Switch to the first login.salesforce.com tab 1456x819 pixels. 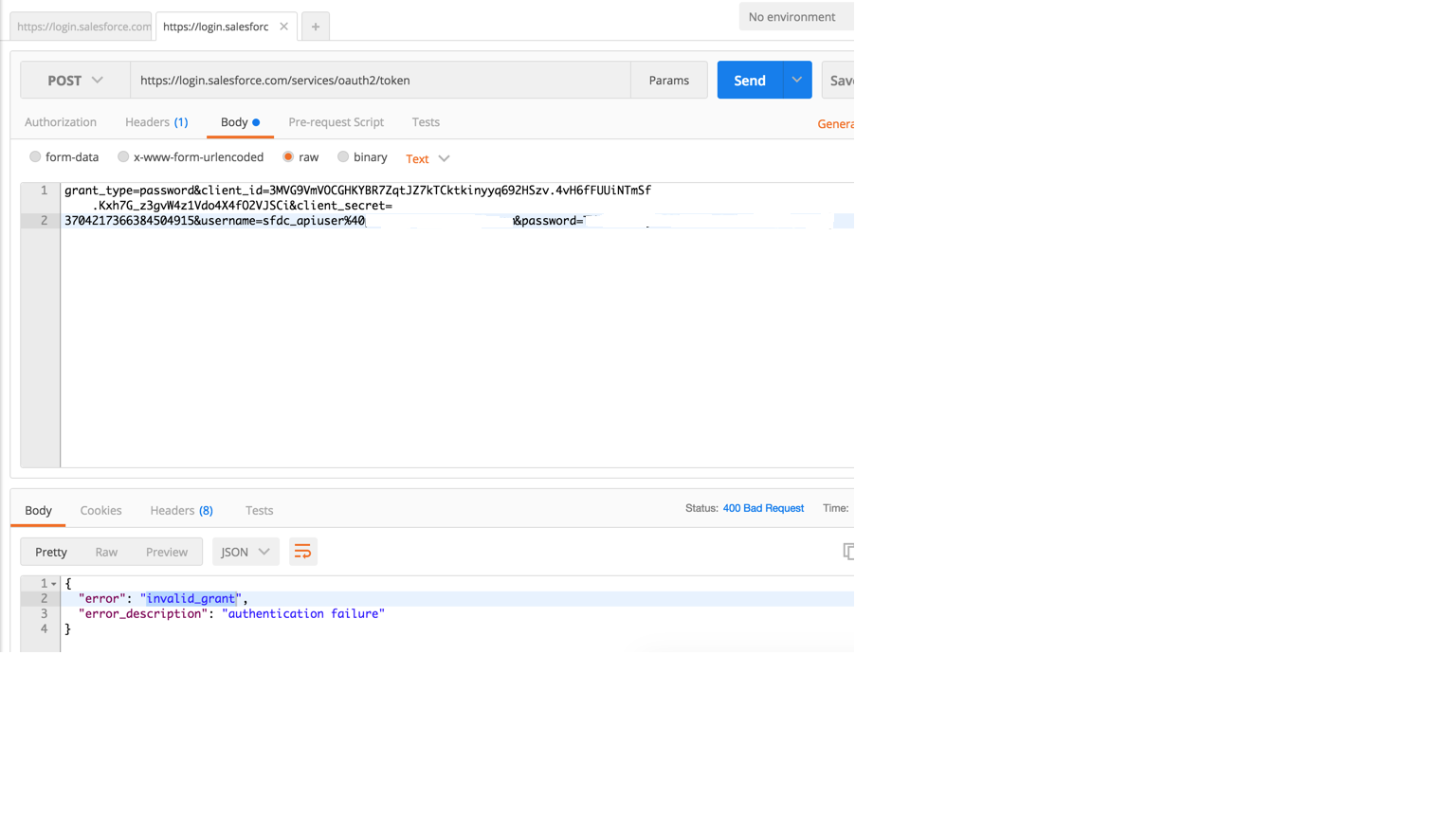[x=82, y=27]
